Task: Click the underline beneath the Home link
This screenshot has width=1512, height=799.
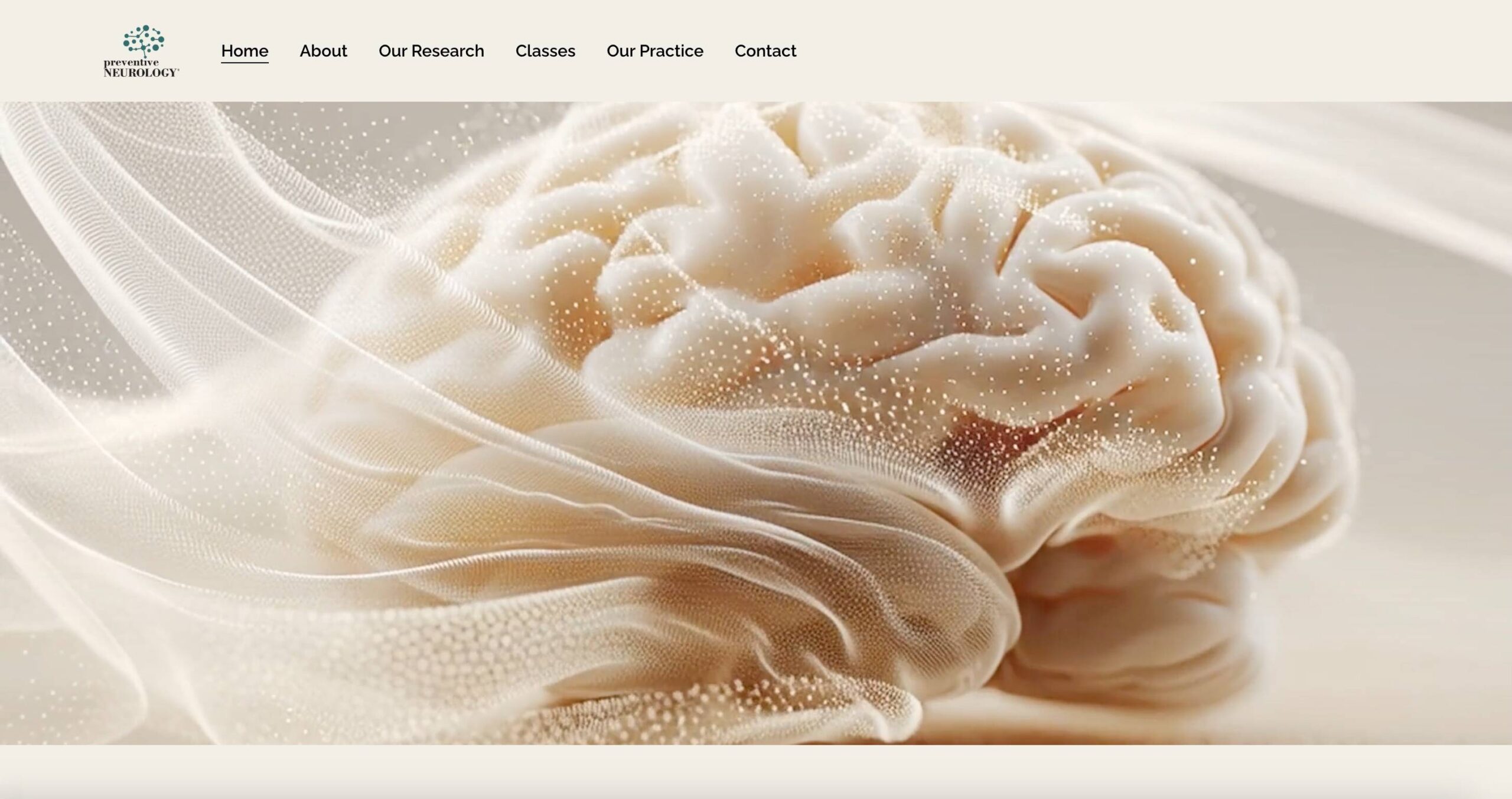Action: pyautogui.click(x=245, y=61)
